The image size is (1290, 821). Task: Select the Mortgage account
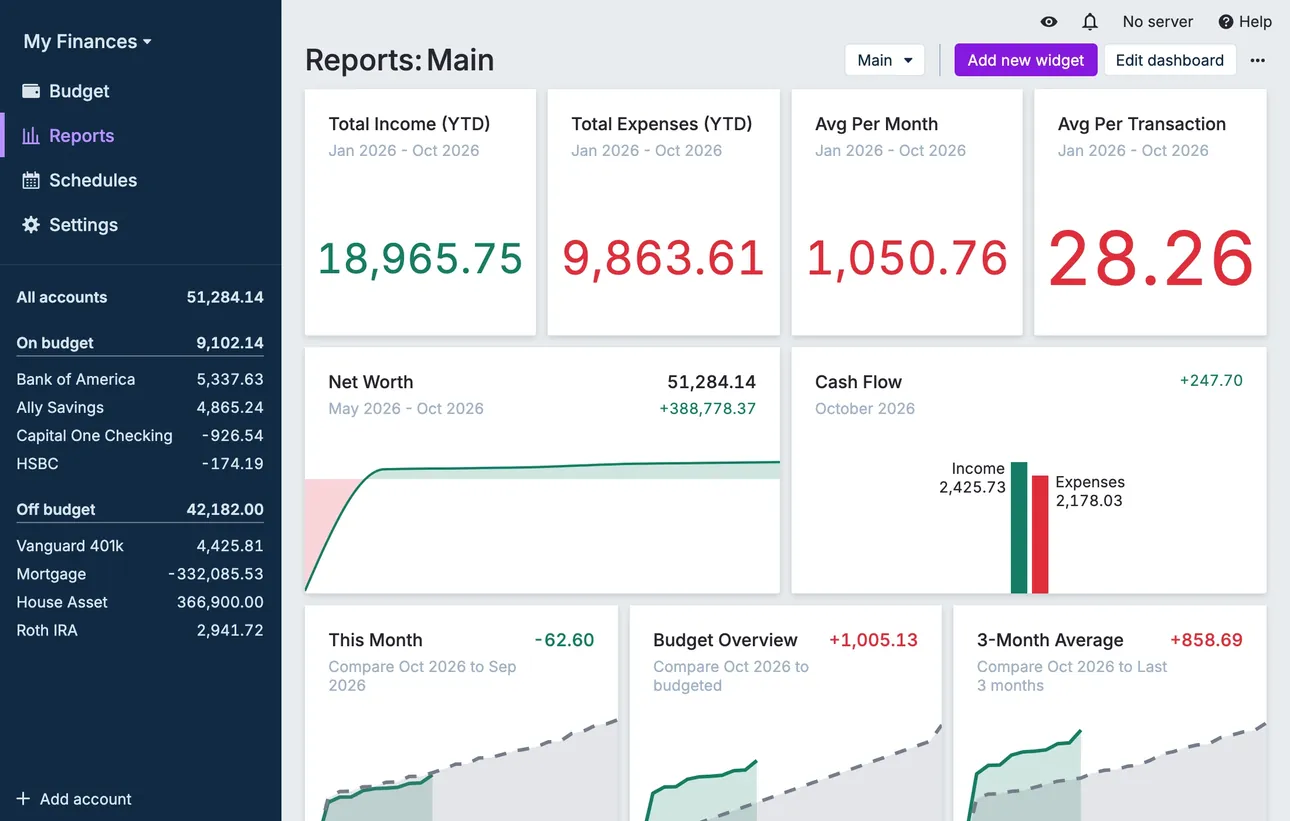tap(140, 574)
